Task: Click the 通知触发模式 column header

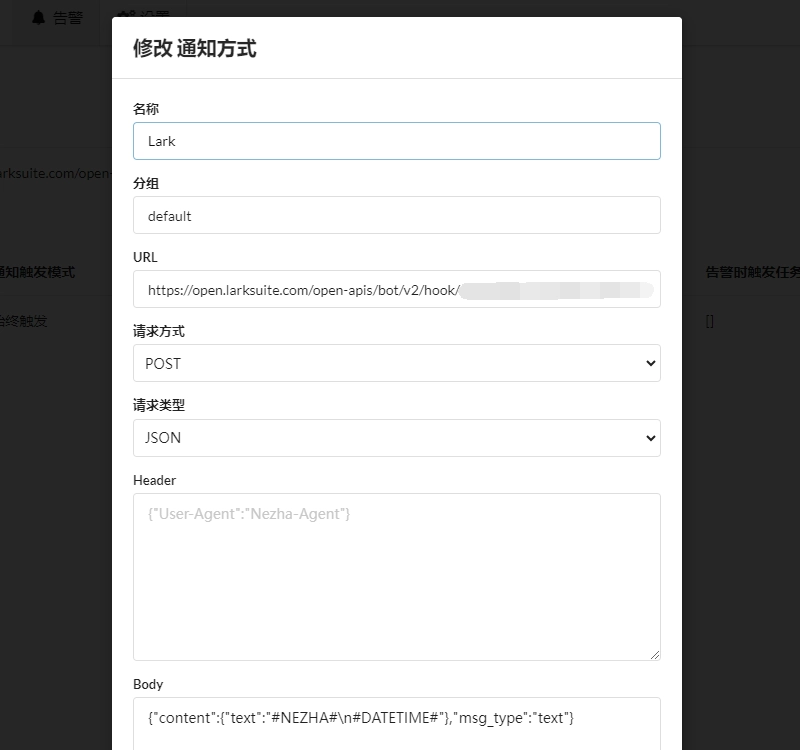Action: pyautogui.click(x=40, y=272)
